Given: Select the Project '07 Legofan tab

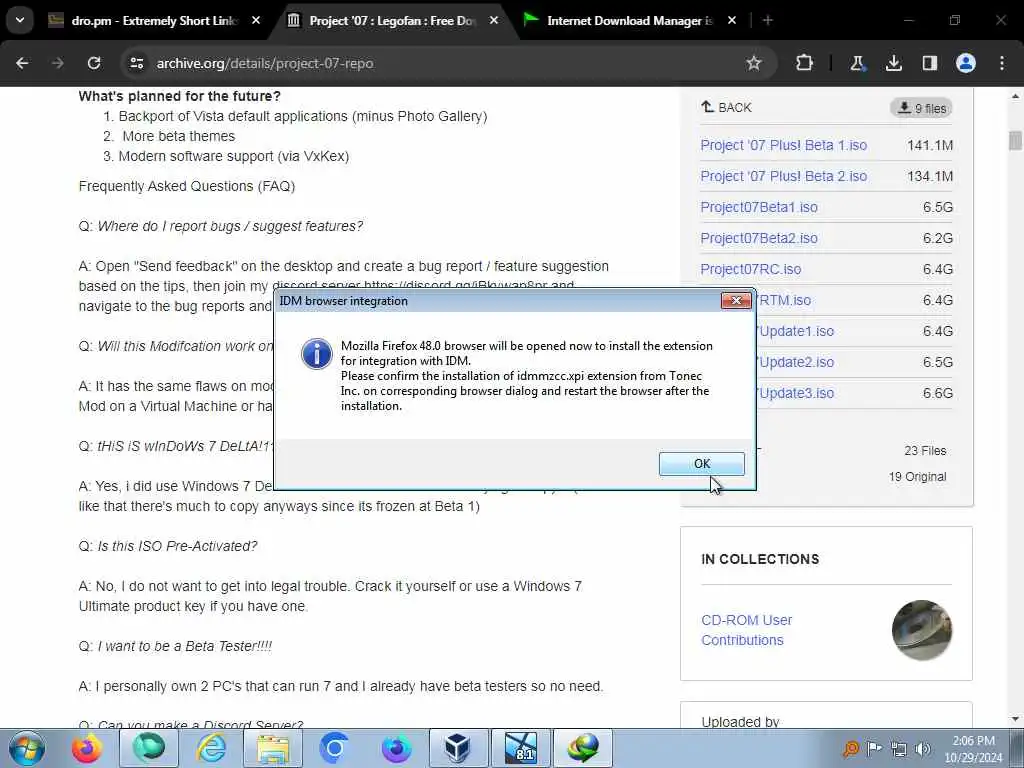Looking at the screenshot, I should pos(392,21).
